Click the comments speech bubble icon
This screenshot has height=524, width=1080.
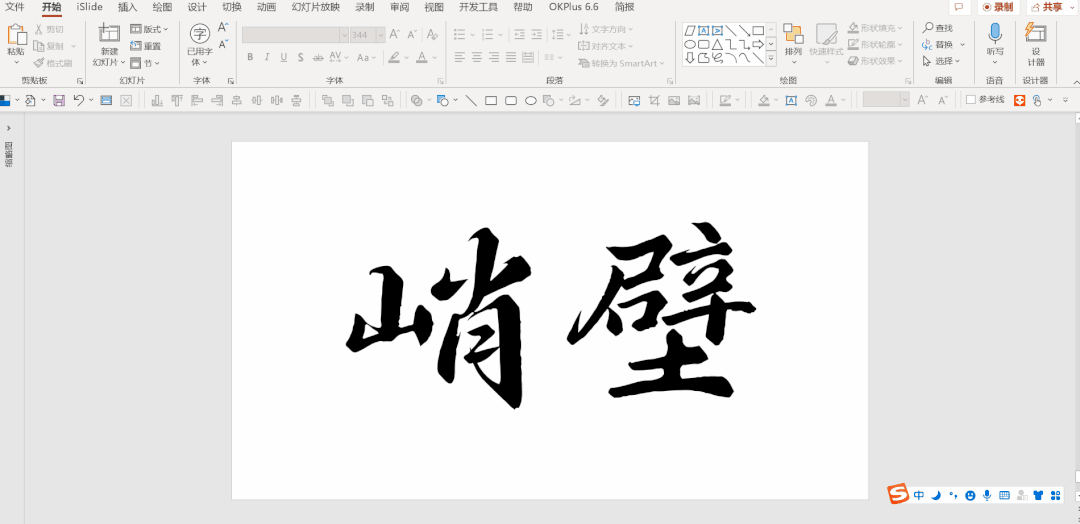[958, 7]
